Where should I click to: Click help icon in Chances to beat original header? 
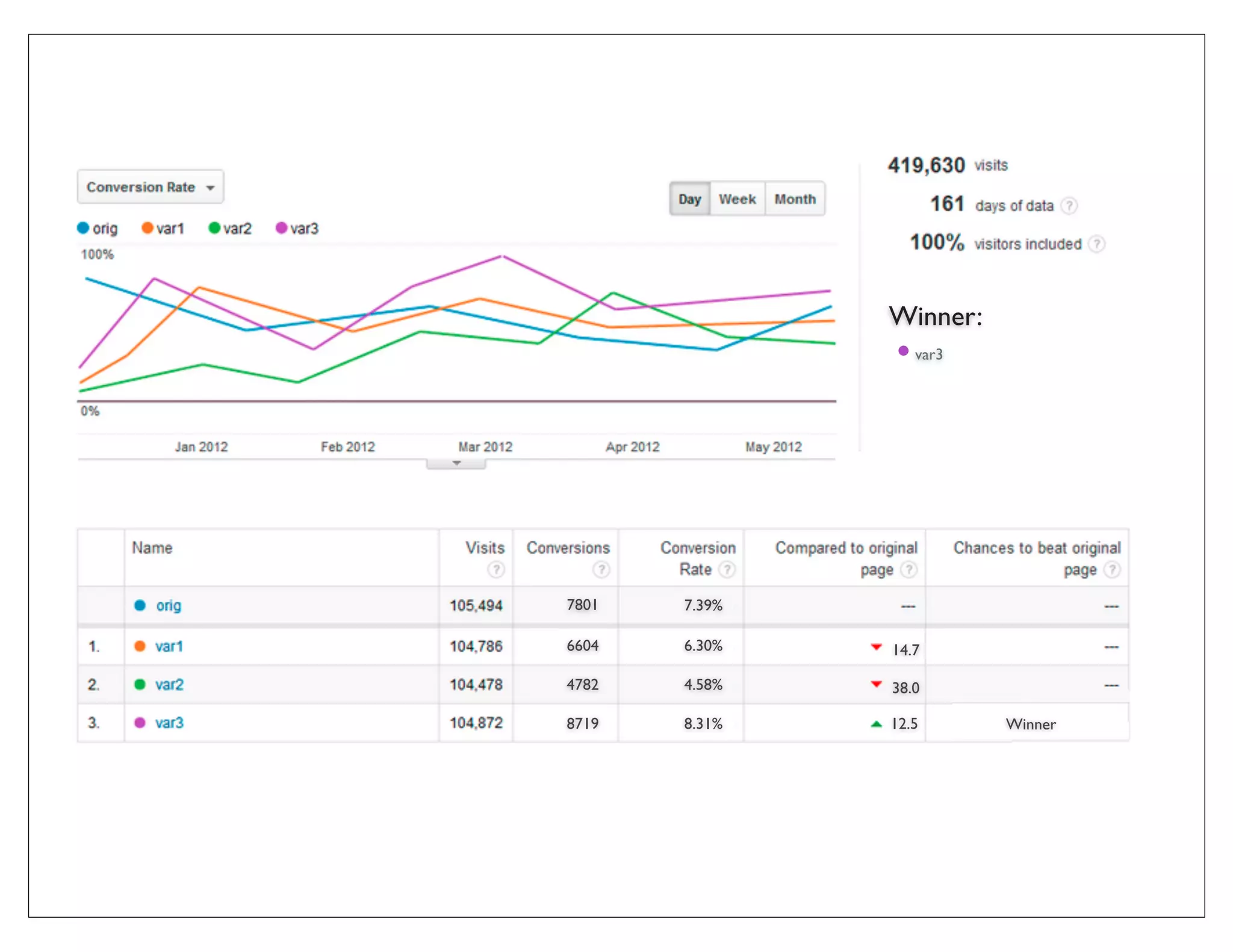(1112, 569)
